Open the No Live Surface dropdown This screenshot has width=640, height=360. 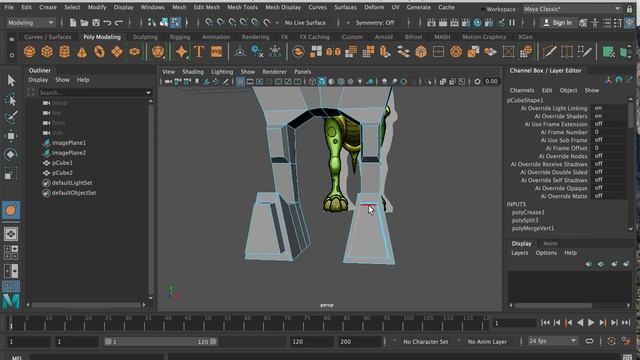tap(305, 23)
